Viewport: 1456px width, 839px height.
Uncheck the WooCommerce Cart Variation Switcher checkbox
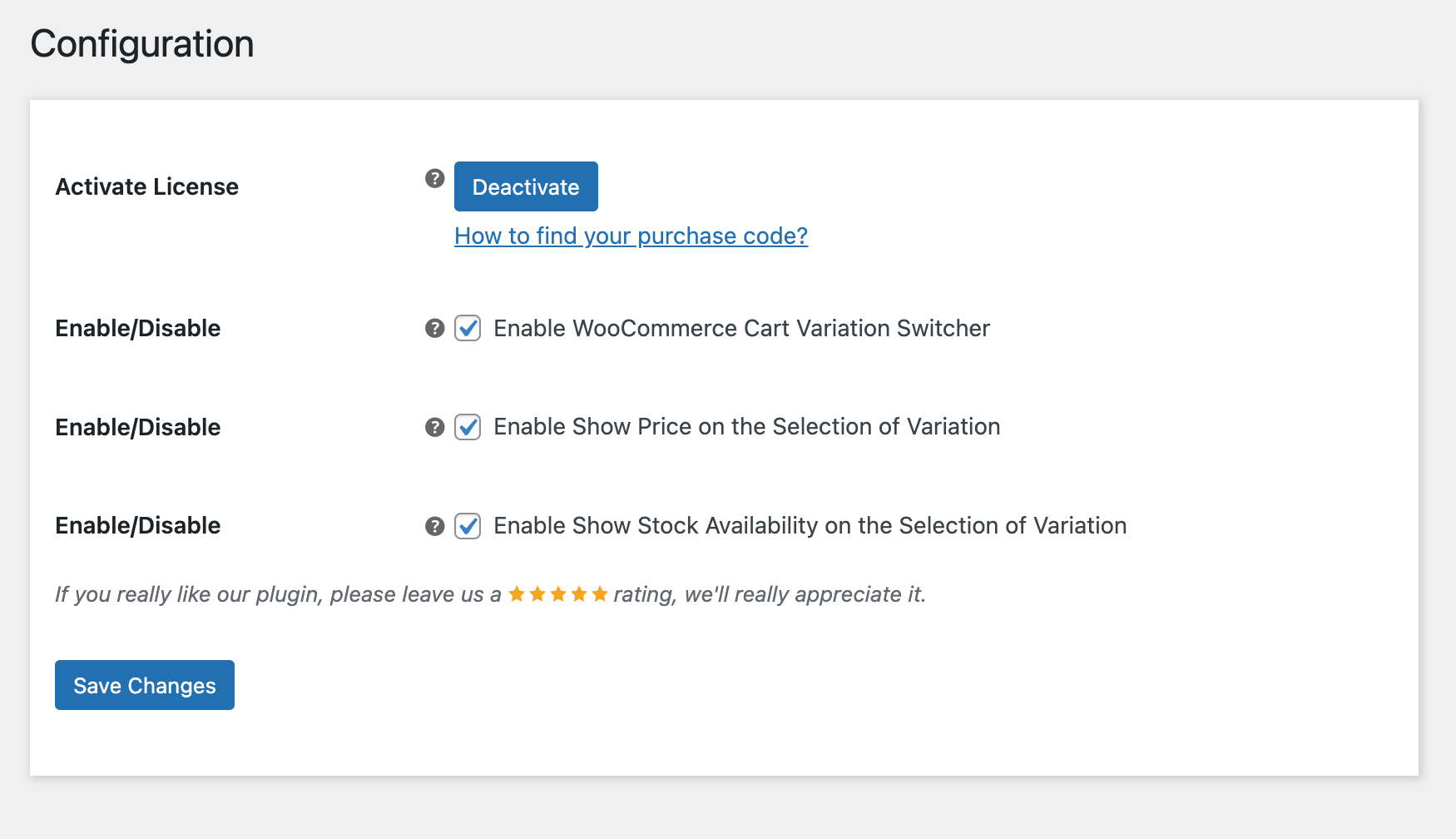tap(468, 329)
